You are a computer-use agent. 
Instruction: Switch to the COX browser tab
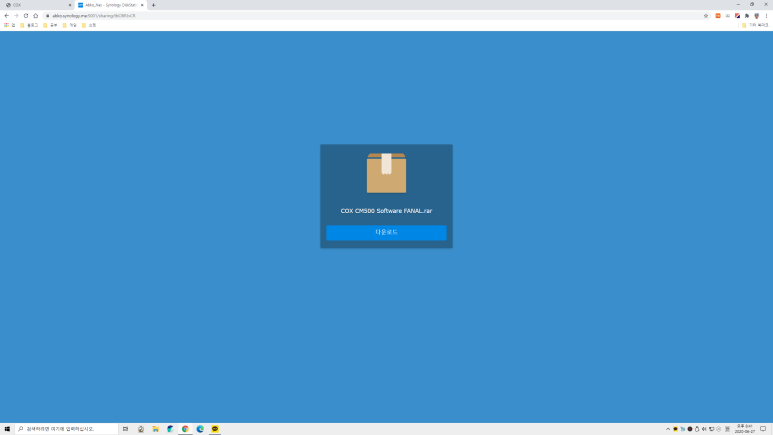click(37, 5)
